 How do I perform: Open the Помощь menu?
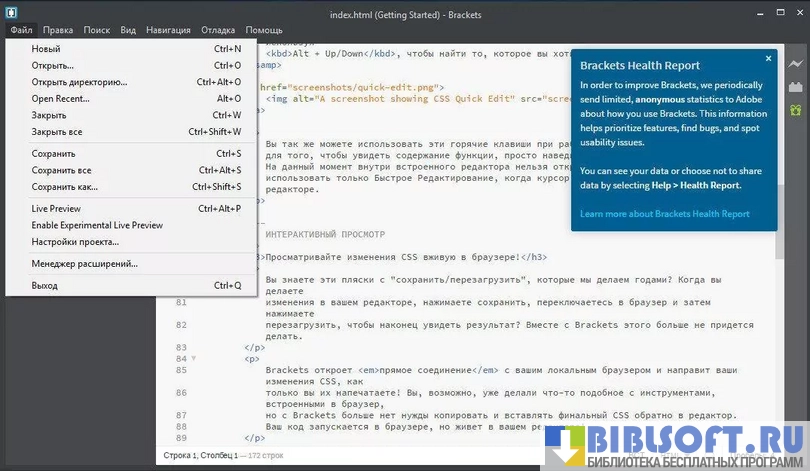tap(264, 31)
